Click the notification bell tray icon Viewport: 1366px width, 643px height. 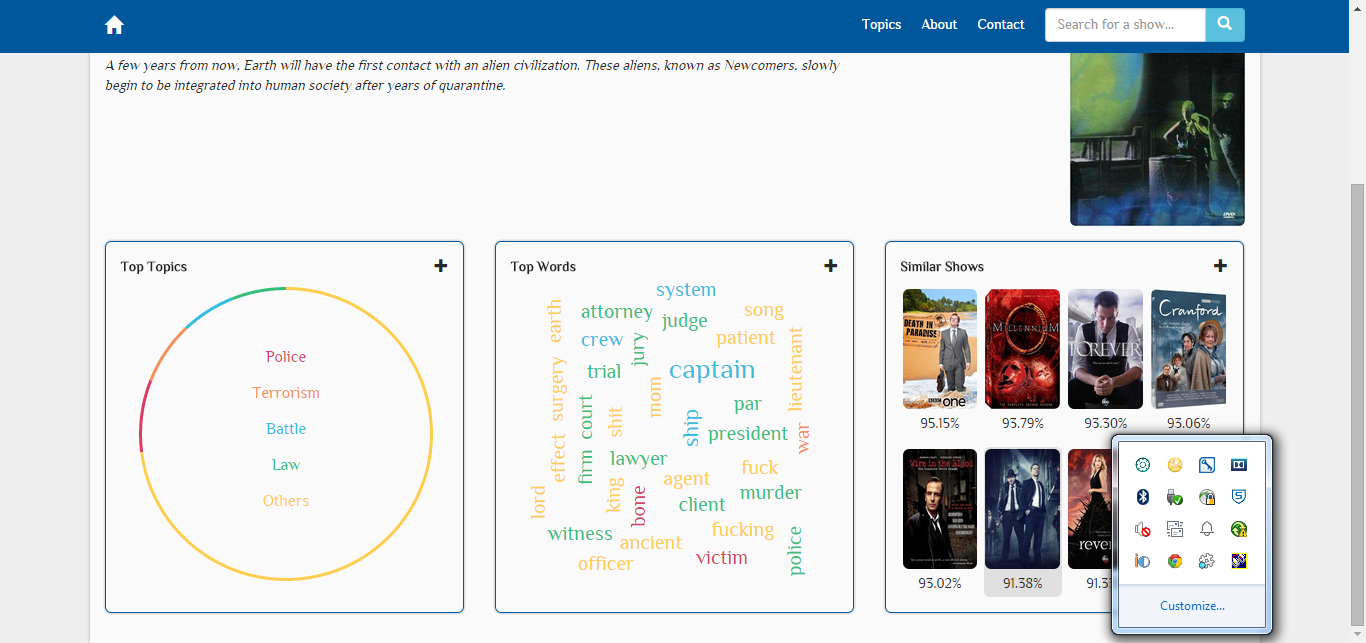1207,529
